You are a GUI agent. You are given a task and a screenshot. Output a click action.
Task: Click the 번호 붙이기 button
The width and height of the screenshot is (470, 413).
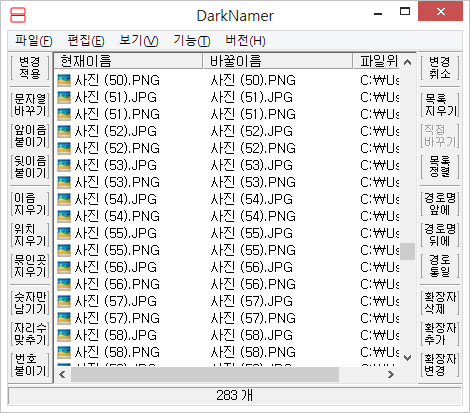click(x=30, y=365)
